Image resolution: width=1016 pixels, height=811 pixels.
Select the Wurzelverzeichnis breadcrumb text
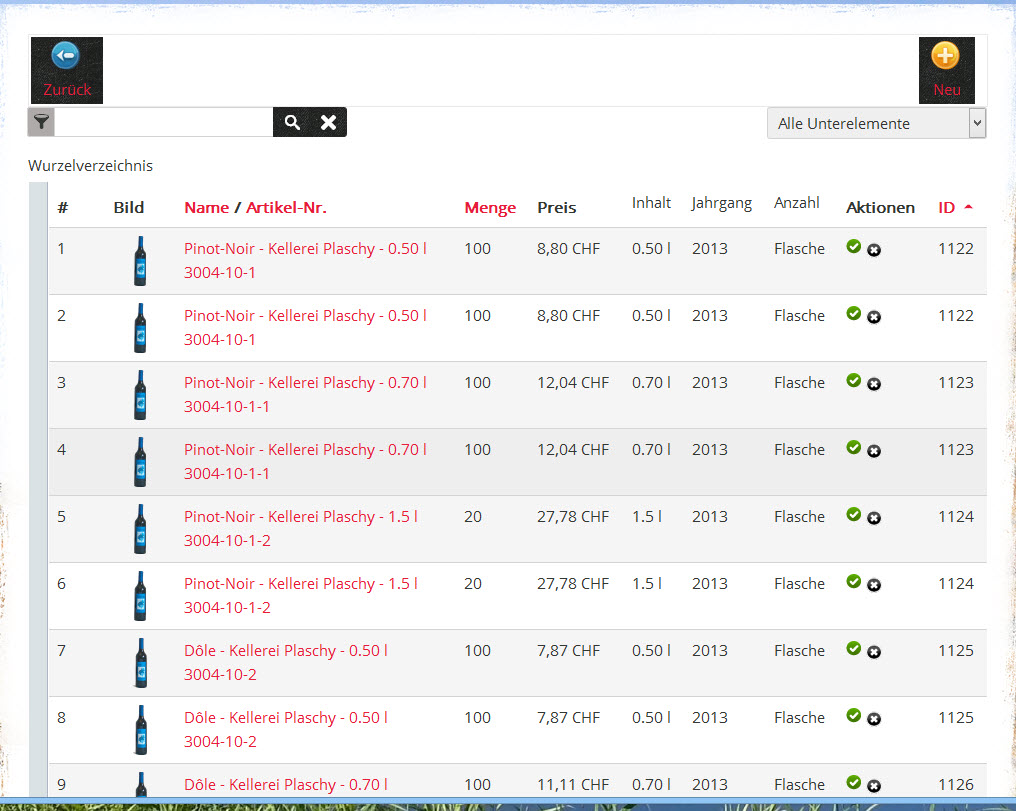(90, 166)
